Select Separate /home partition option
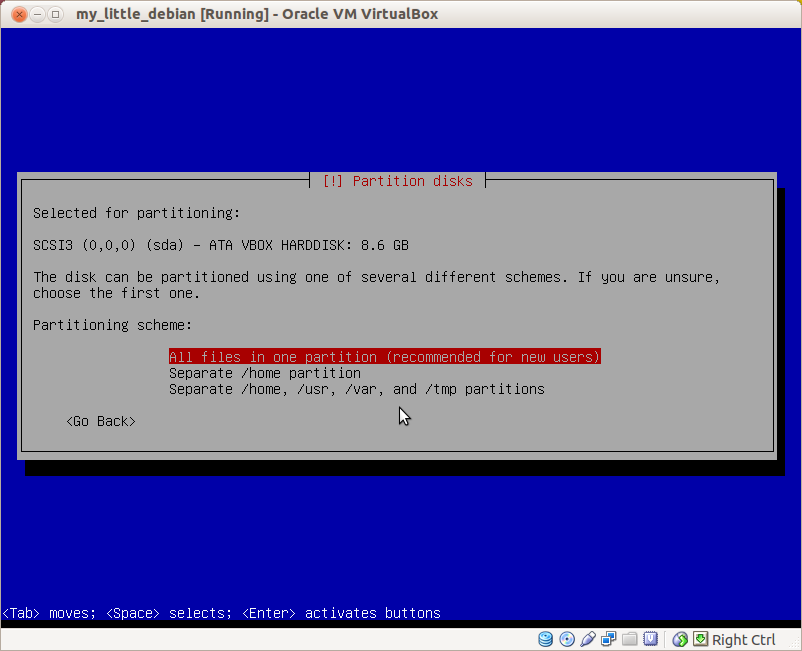 [265, 373]
